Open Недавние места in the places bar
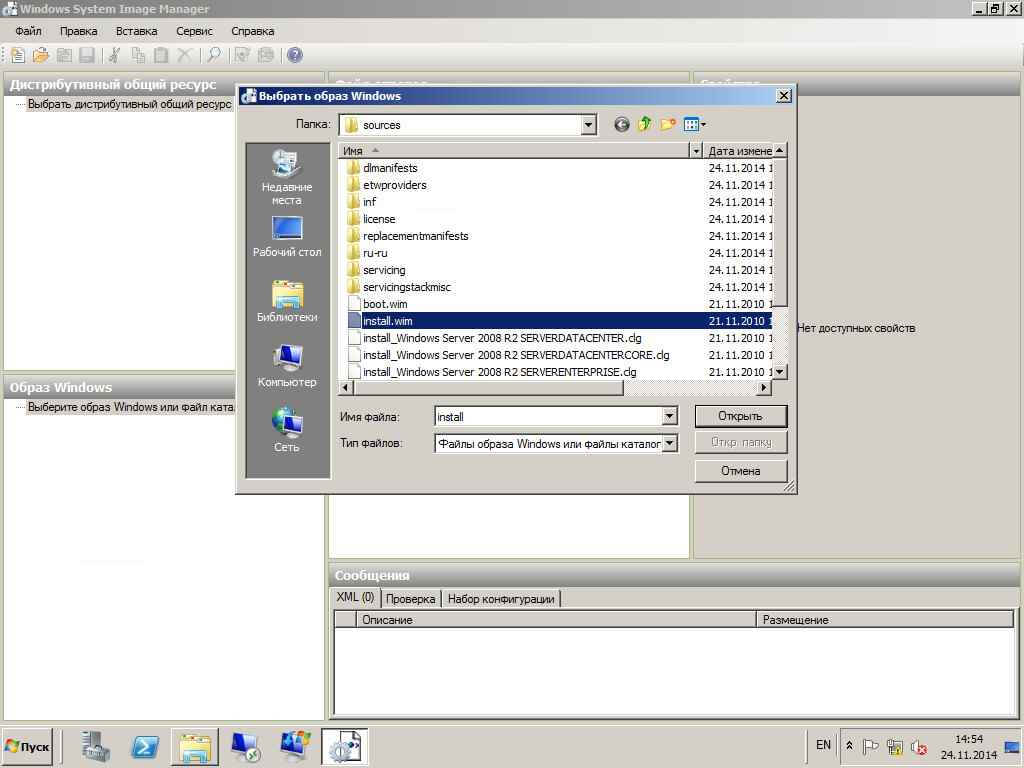Image resolution: width=1024 pixels, height=768 pixels. click(x=287, y=177)
